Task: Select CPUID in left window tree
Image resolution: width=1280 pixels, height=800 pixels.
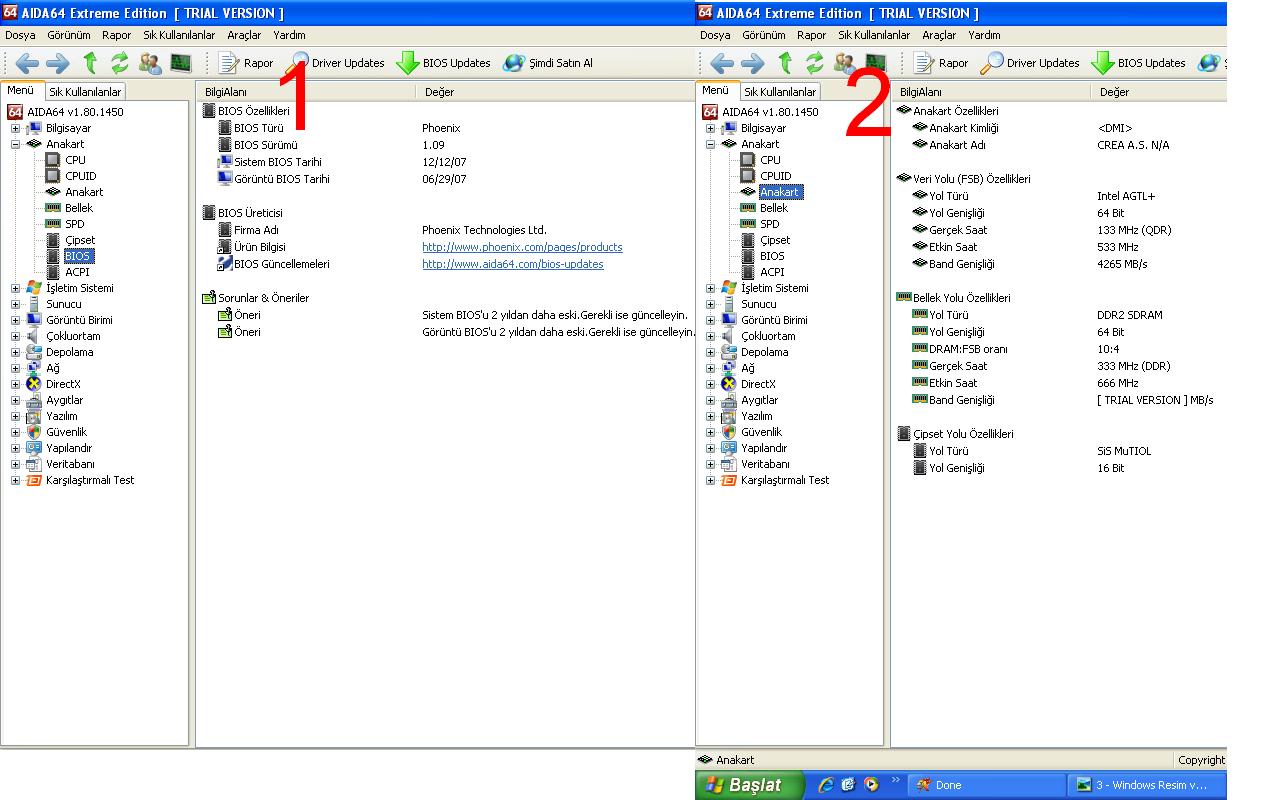Action: click(80, 176)
